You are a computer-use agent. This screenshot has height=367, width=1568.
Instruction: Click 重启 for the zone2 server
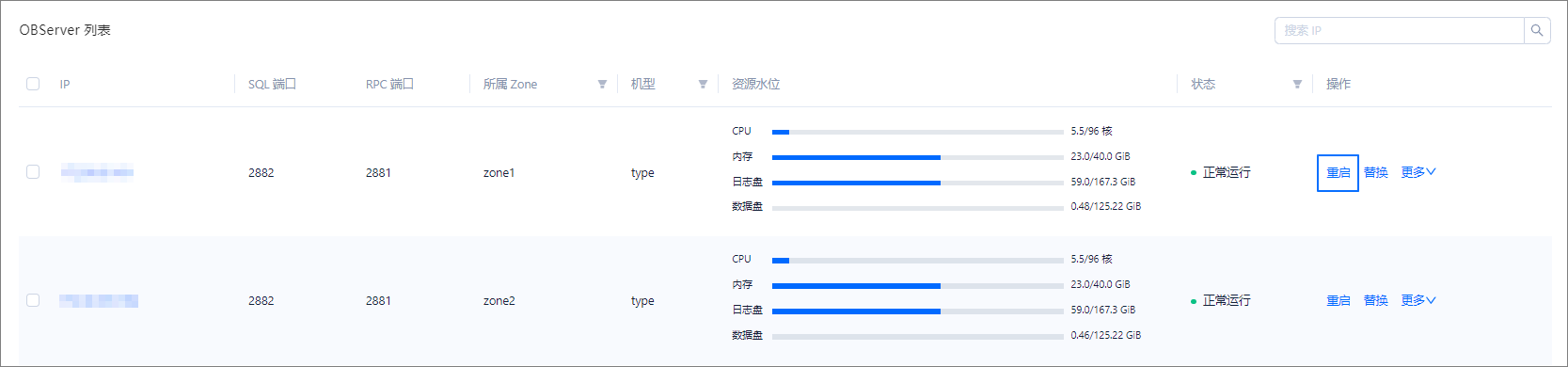1338,301
